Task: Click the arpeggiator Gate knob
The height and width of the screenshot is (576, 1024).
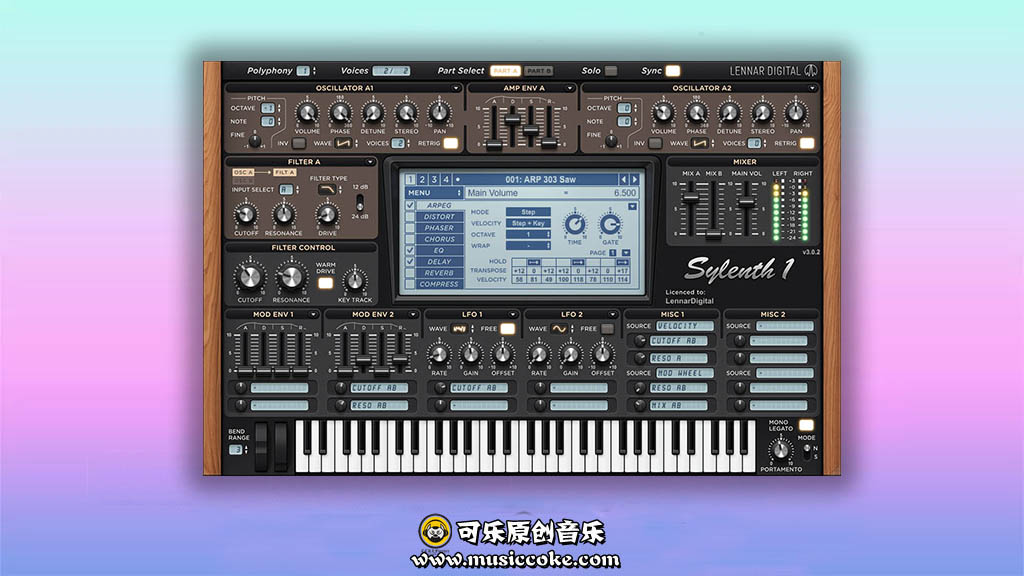Action: point(610,225)
